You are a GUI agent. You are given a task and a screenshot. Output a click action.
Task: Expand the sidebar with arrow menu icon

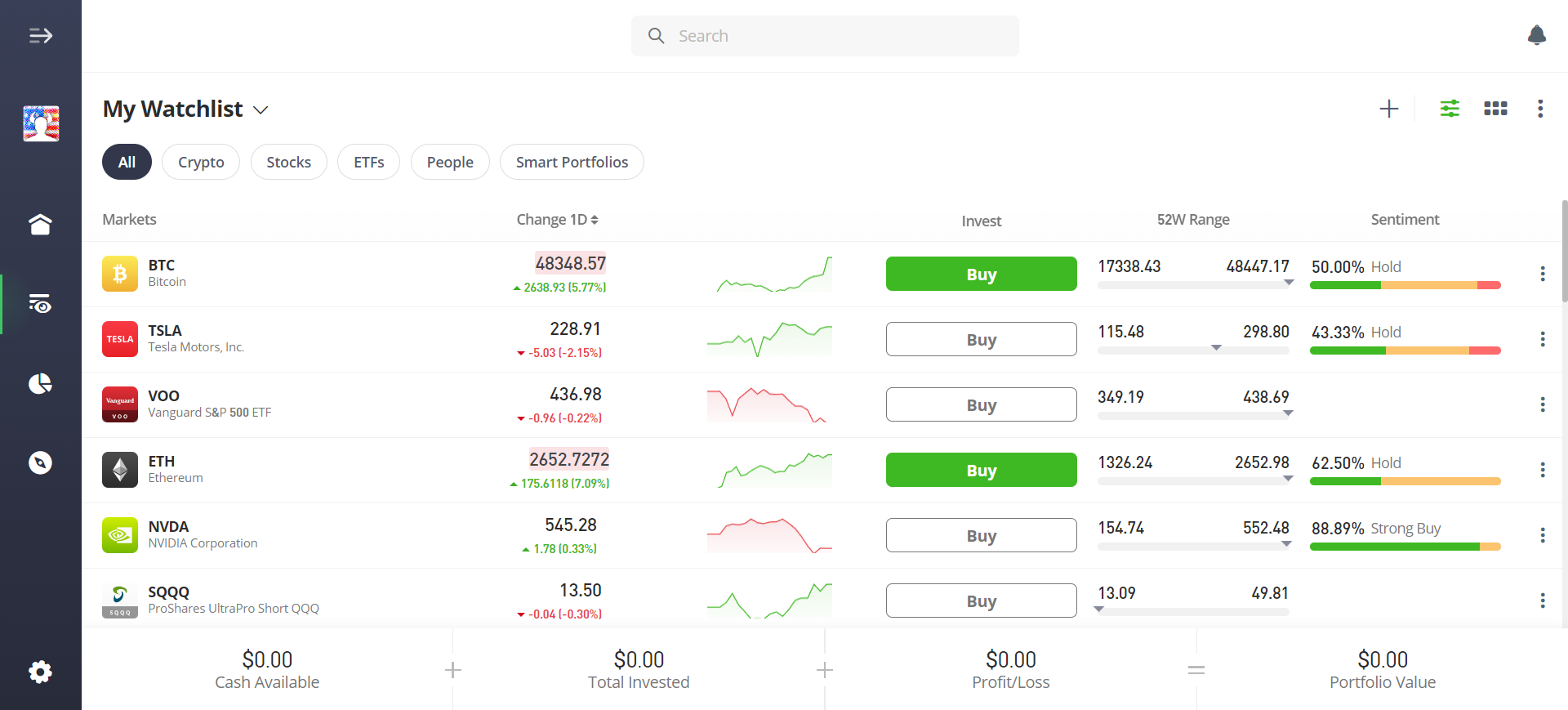(40, 35)
